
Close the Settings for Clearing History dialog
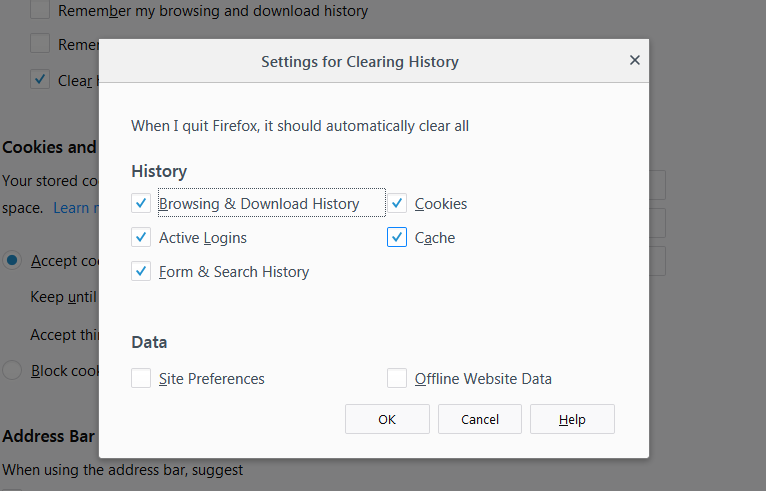pos(635,60)
